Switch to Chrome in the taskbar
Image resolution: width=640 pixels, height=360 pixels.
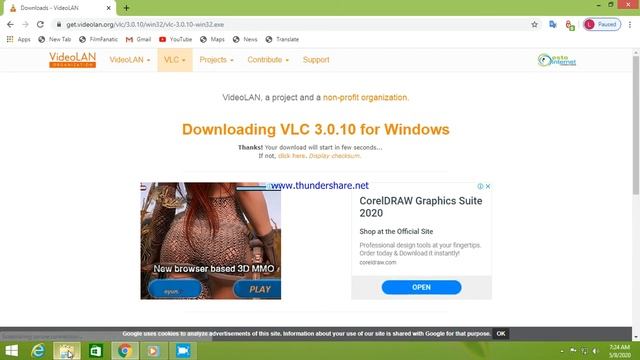pos(125,351)
